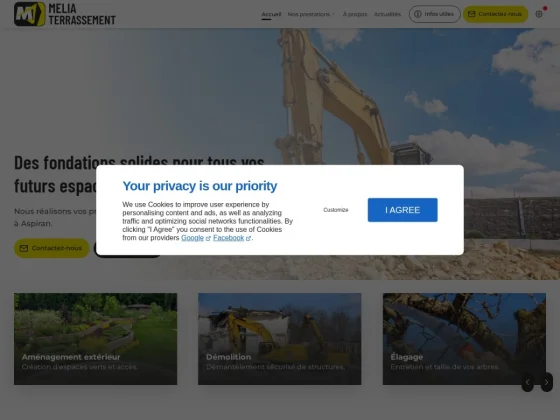Follow the Google provider link
Screen dimensions: 560x420
click(192, 238)
